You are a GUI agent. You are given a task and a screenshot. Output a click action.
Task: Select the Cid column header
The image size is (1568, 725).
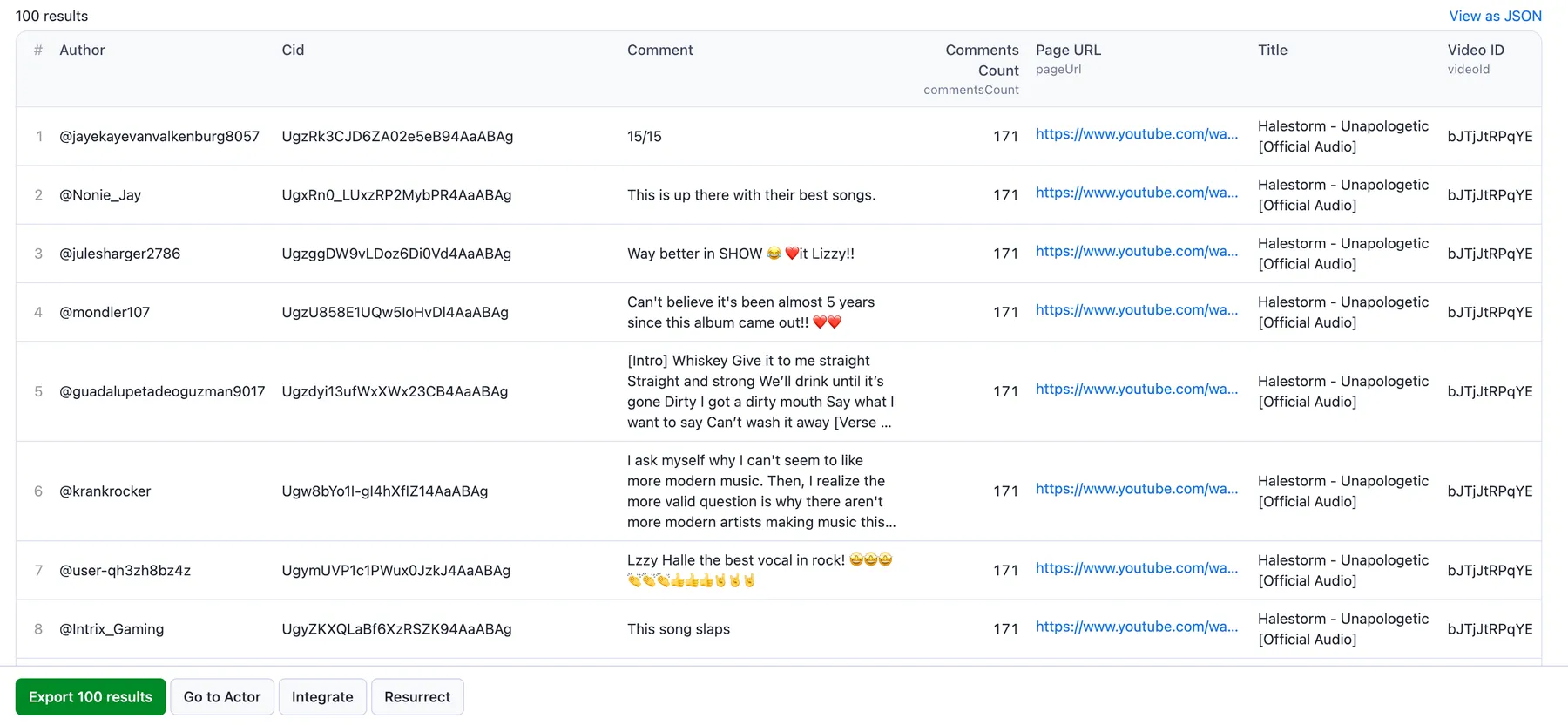(293, 51)
